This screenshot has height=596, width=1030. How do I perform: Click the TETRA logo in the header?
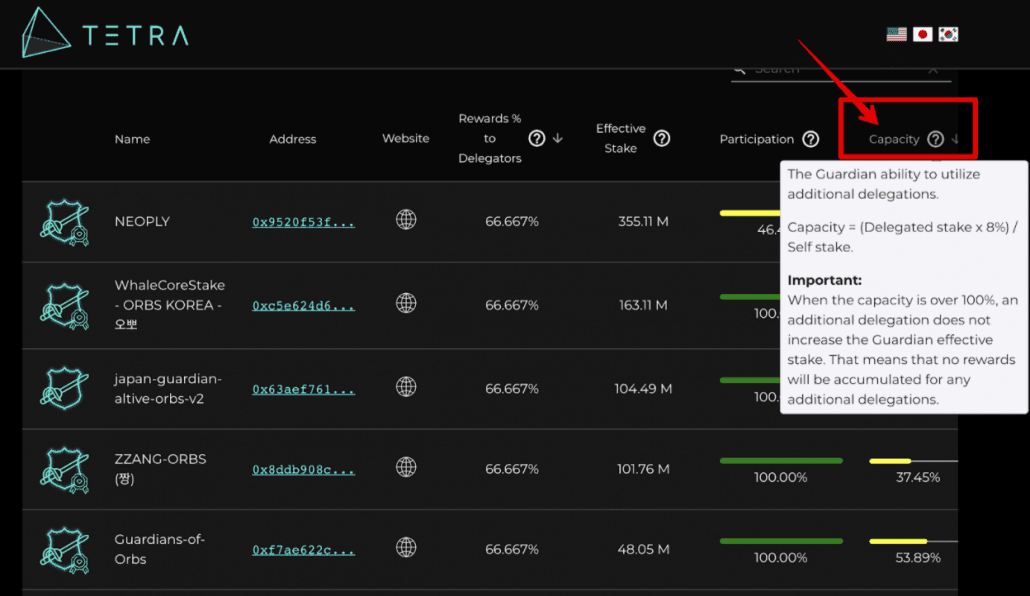[x=106, y=33]
